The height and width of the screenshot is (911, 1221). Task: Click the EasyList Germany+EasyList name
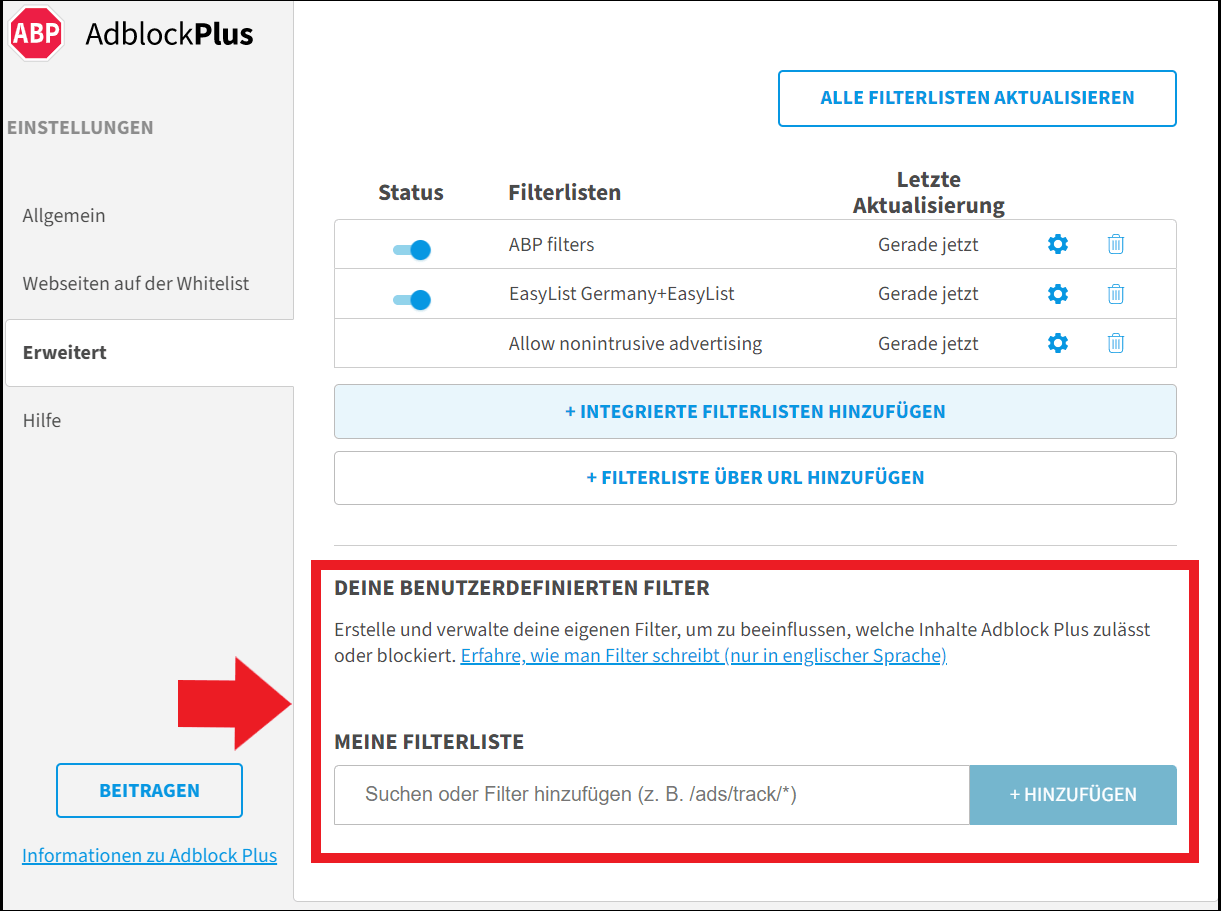[x=622, y=294]
